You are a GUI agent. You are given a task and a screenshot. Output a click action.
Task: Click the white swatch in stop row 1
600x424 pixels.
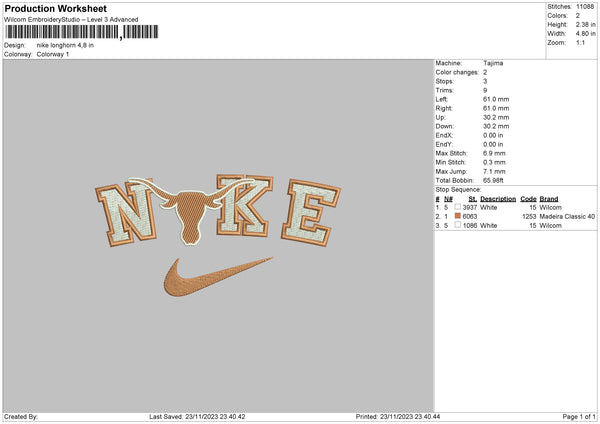[x=457, y=207]
